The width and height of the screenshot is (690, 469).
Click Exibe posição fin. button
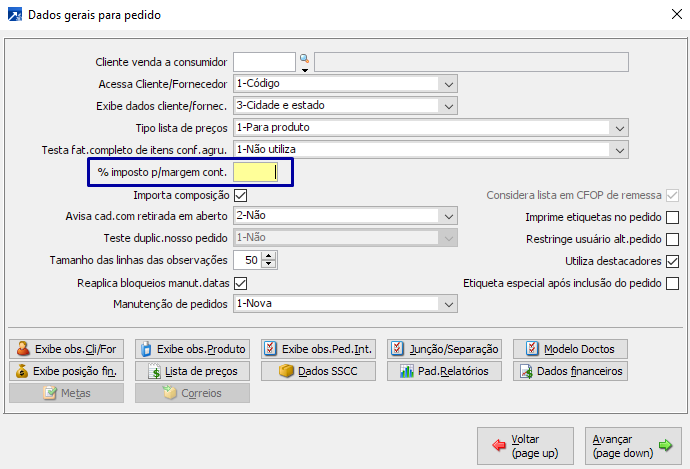pyautogui.click(x=66, y=371)
